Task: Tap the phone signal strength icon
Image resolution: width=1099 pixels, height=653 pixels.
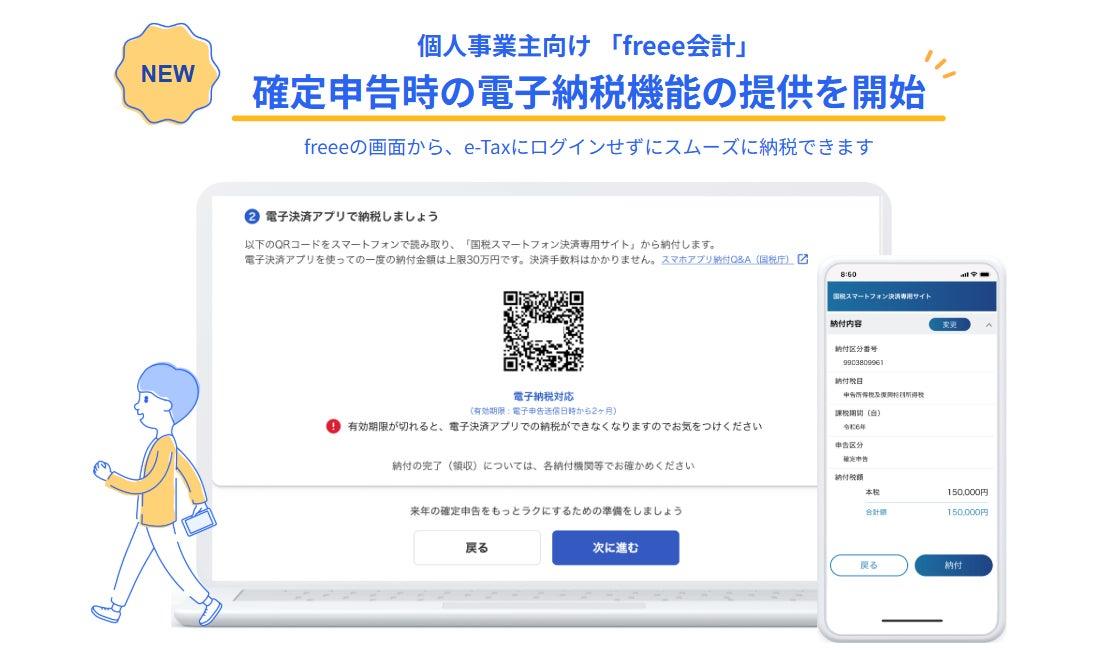Action: click(x=964, y=274)
